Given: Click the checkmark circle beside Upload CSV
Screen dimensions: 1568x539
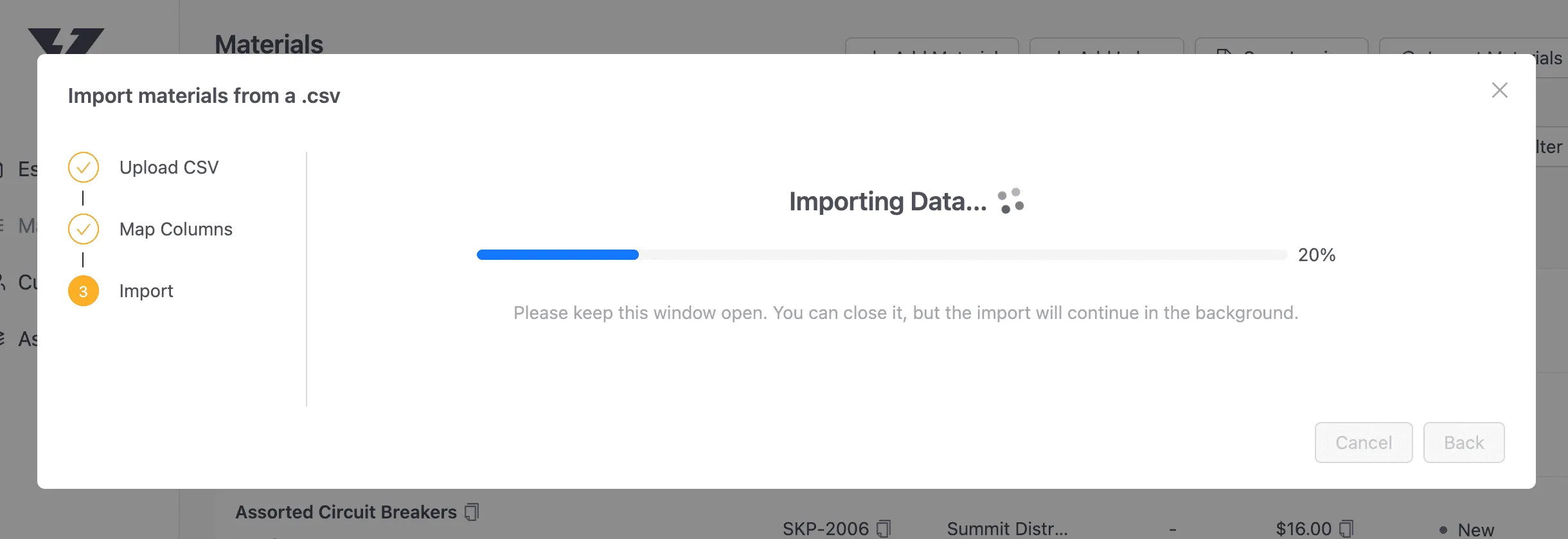Looking at the screenshot, I should 83,167.
